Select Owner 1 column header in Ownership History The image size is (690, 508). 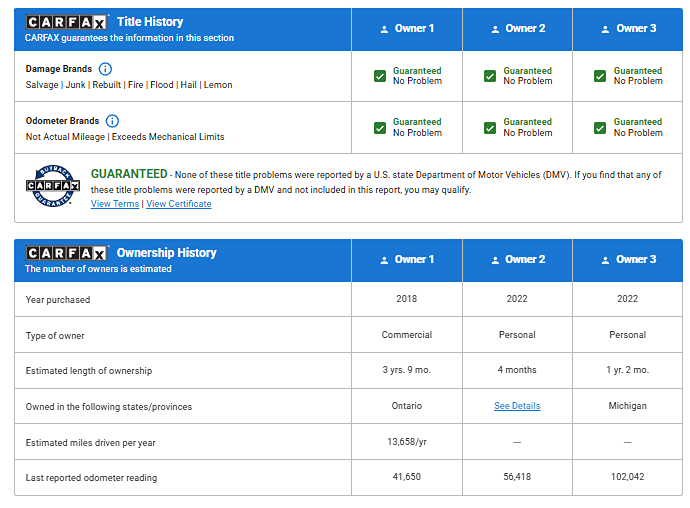407,260
